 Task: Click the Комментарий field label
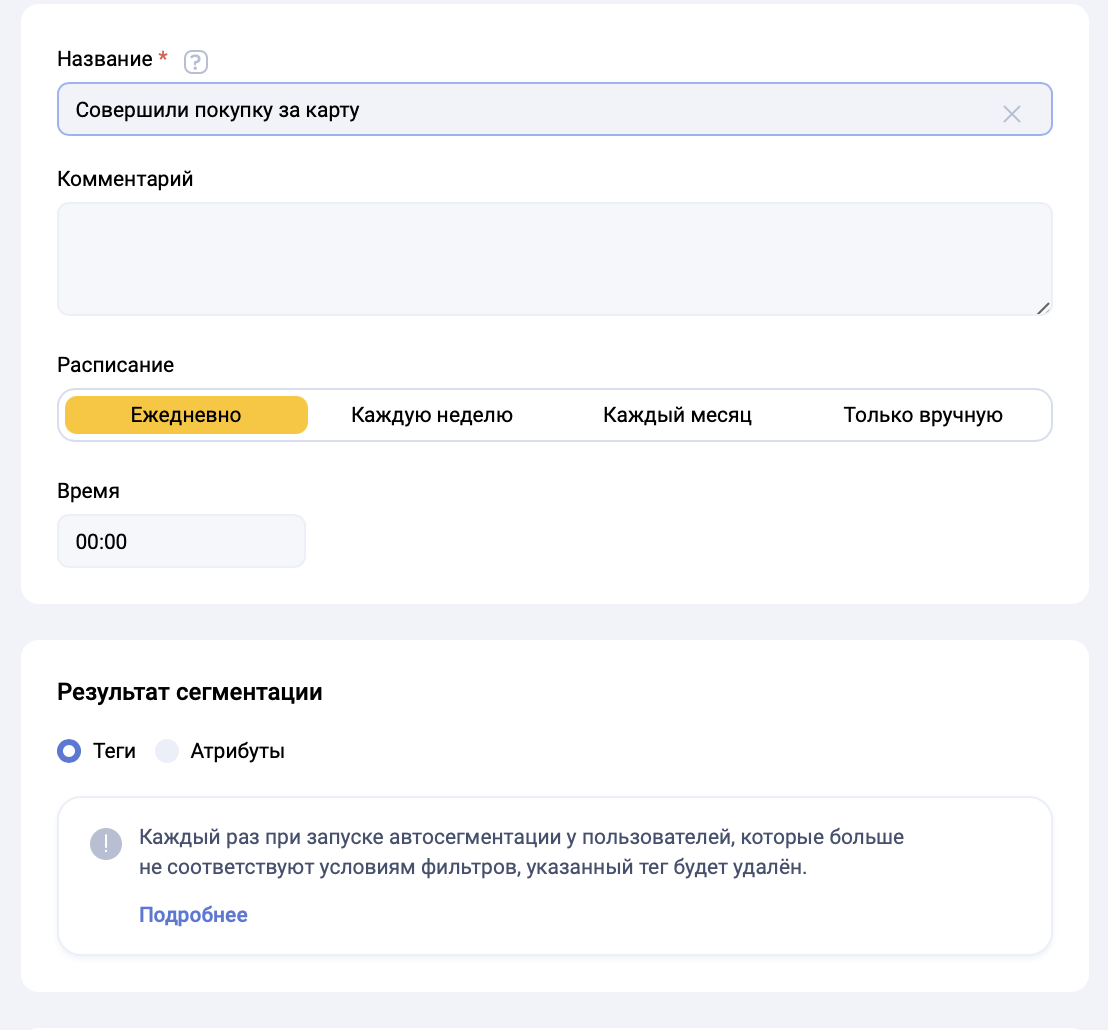point(125,179)
